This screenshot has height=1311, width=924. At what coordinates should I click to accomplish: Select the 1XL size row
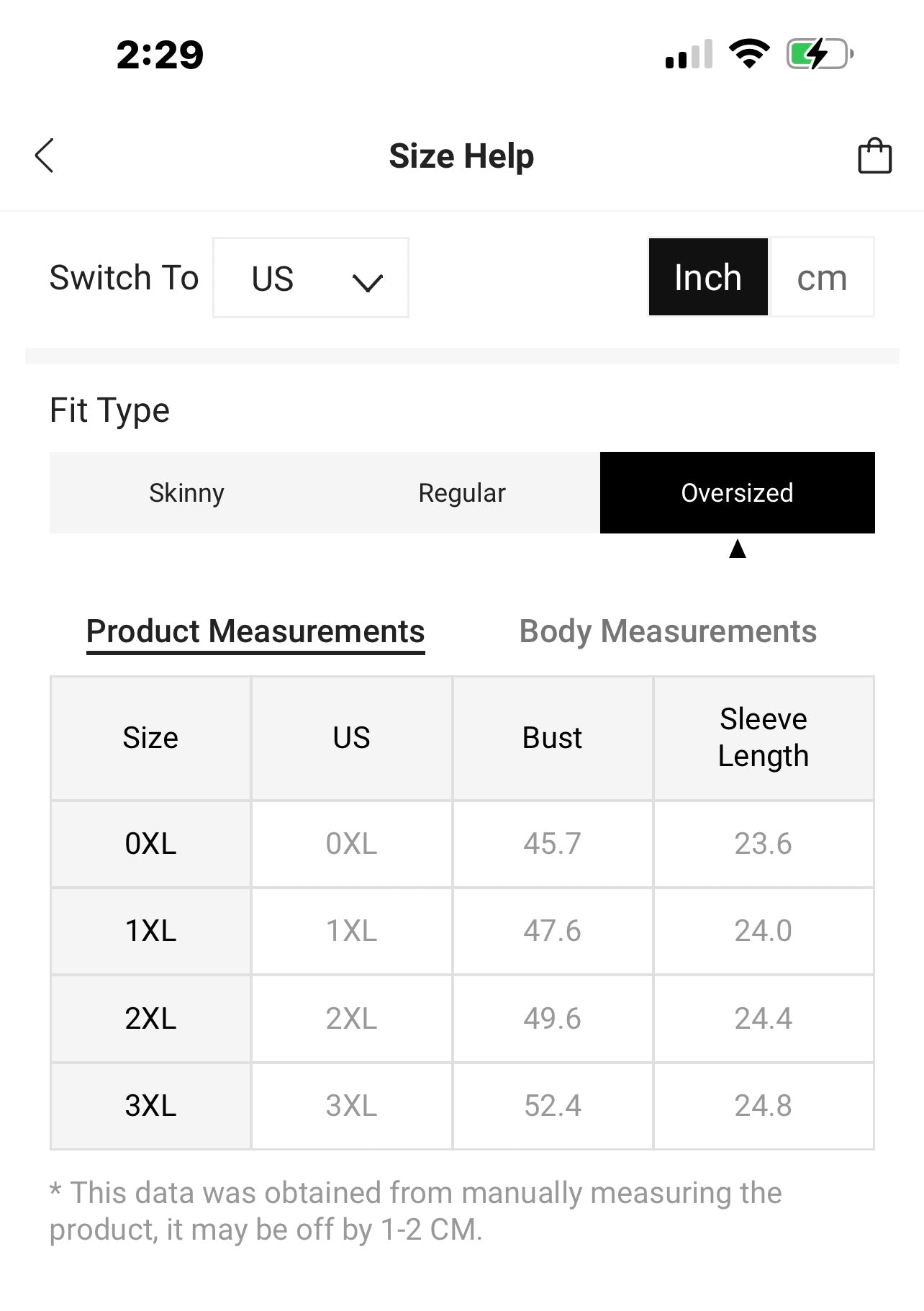click(150, 931)
